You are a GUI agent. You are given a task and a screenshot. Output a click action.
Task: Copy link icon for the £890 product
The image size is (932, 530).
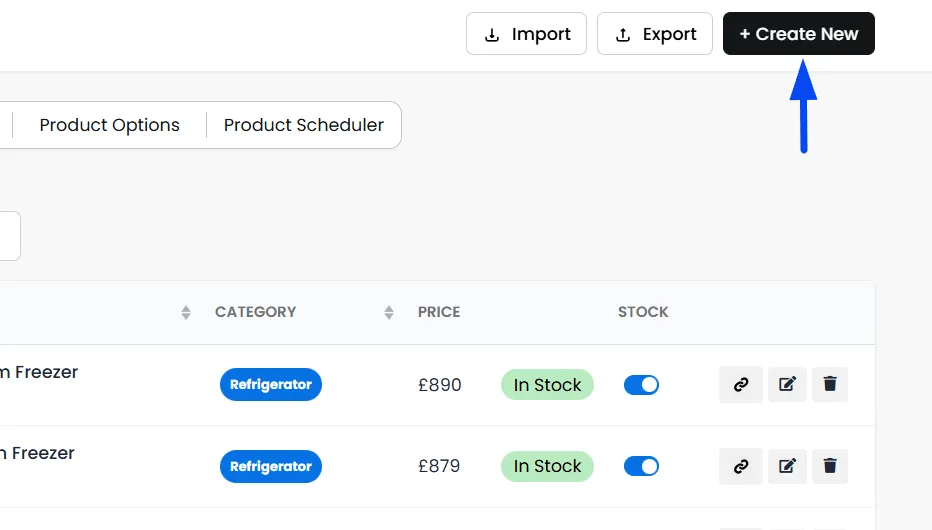click(x=741, y=384)
